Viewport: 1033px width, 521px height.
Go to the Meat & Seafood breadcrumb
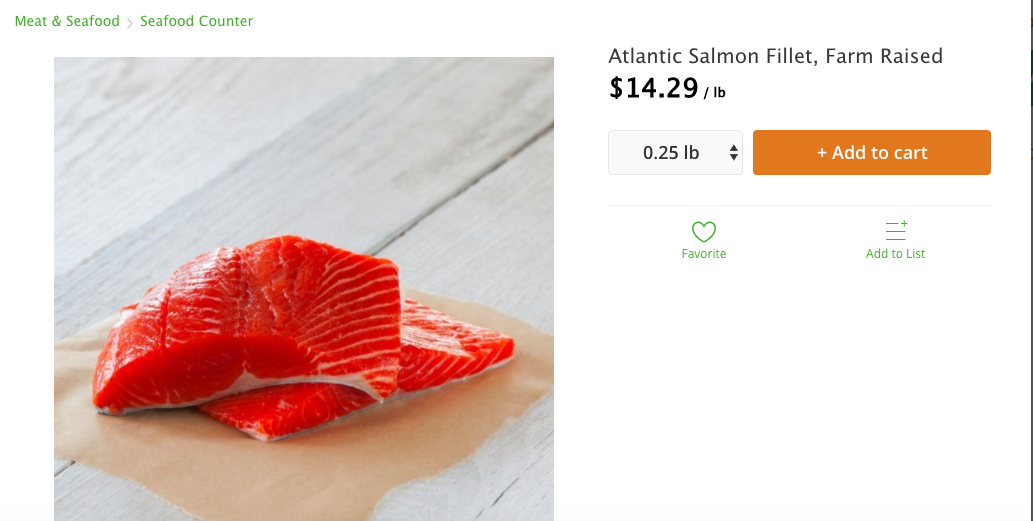[x=67, y=21]
